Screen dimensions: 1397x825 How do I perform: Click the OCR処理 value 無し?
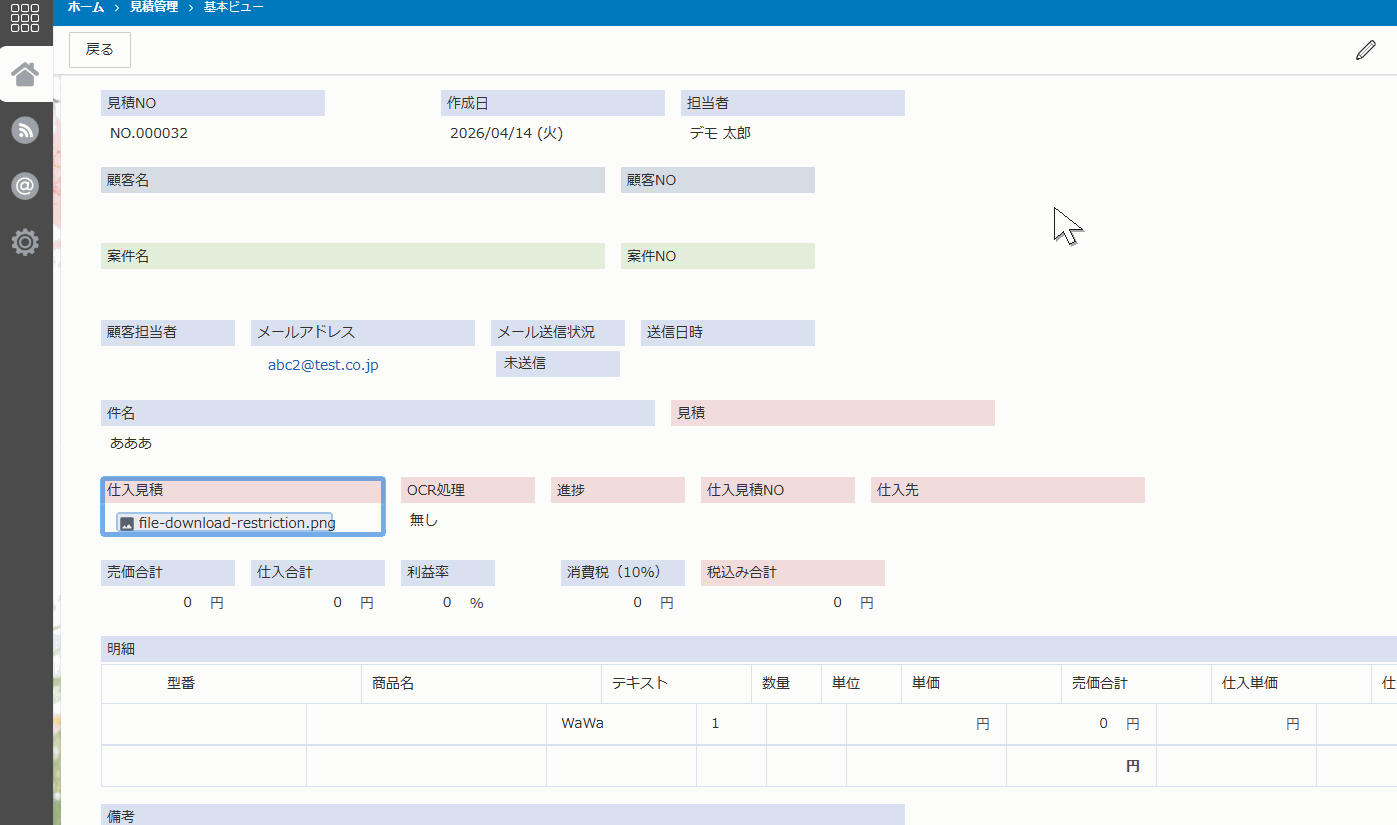click(424, 520)
